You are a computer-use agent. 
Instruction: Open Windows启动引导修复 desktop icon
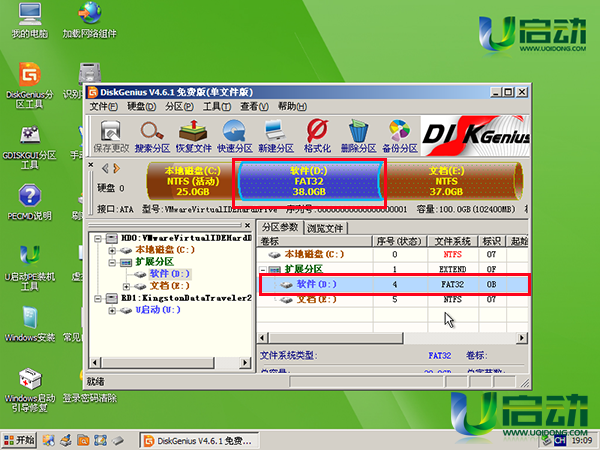(x=29, y=390)
